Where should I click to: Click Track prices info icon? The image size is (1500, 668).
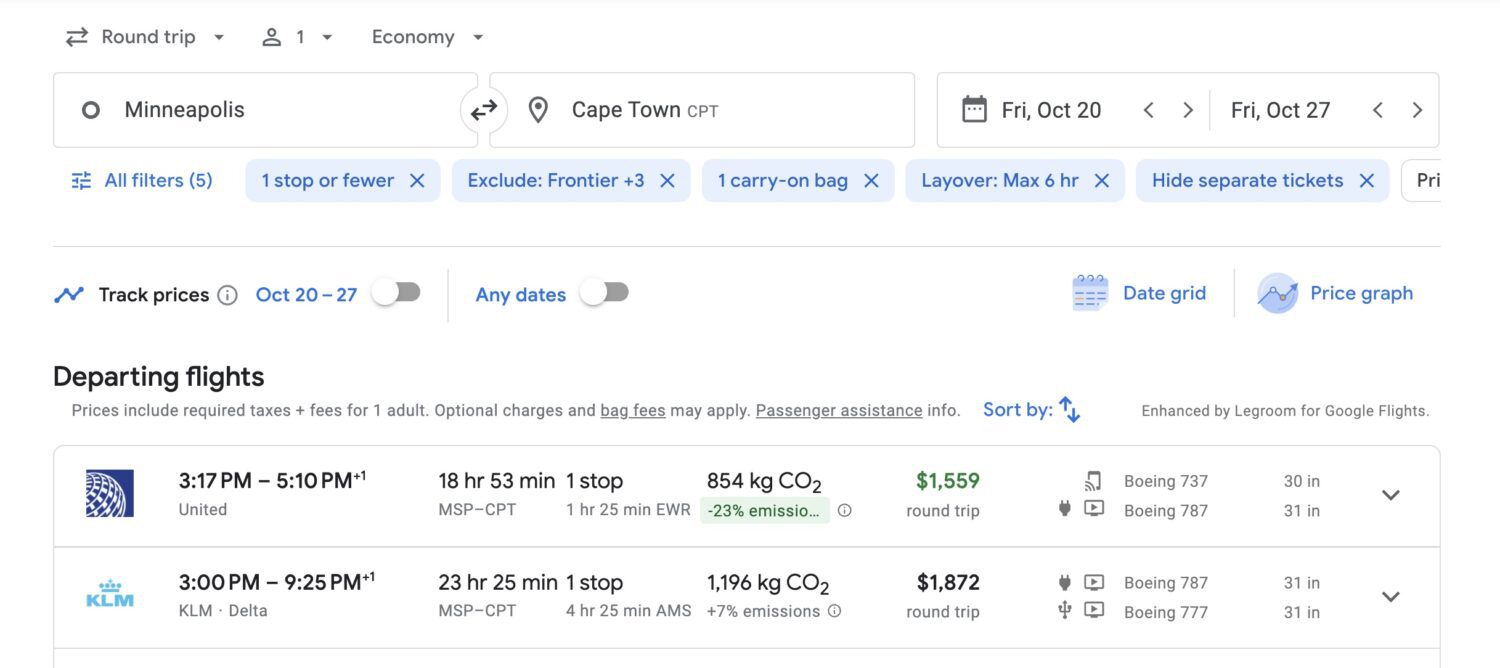pos(227,295)
